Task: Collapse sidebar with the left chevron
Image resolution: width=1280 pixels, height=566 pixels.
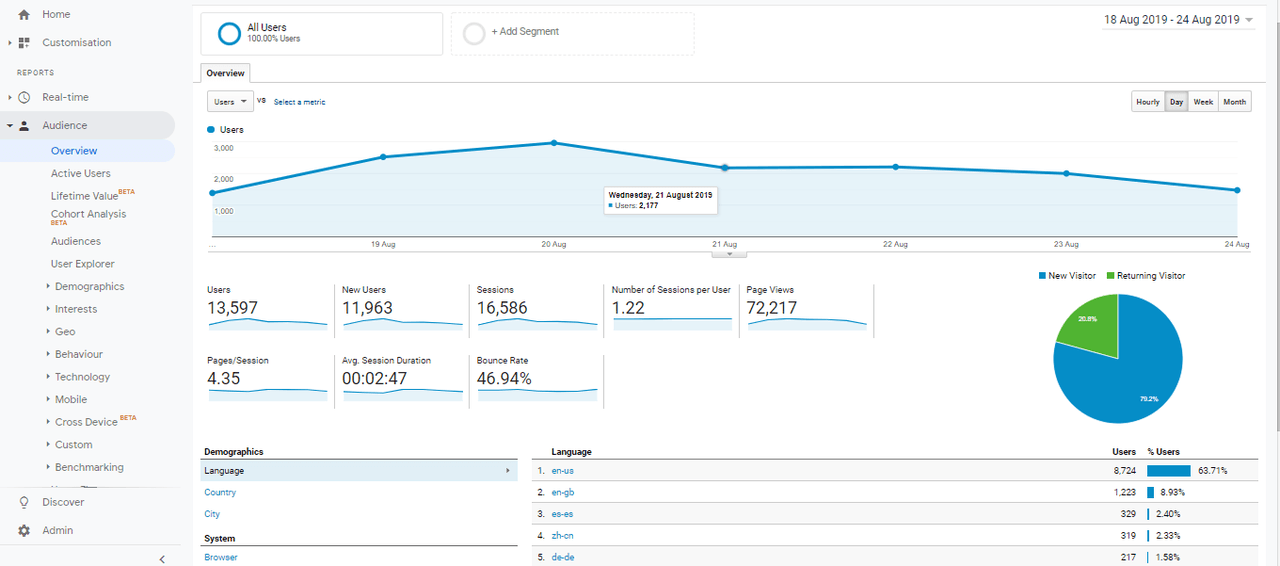Action: (x=162, y=559)
